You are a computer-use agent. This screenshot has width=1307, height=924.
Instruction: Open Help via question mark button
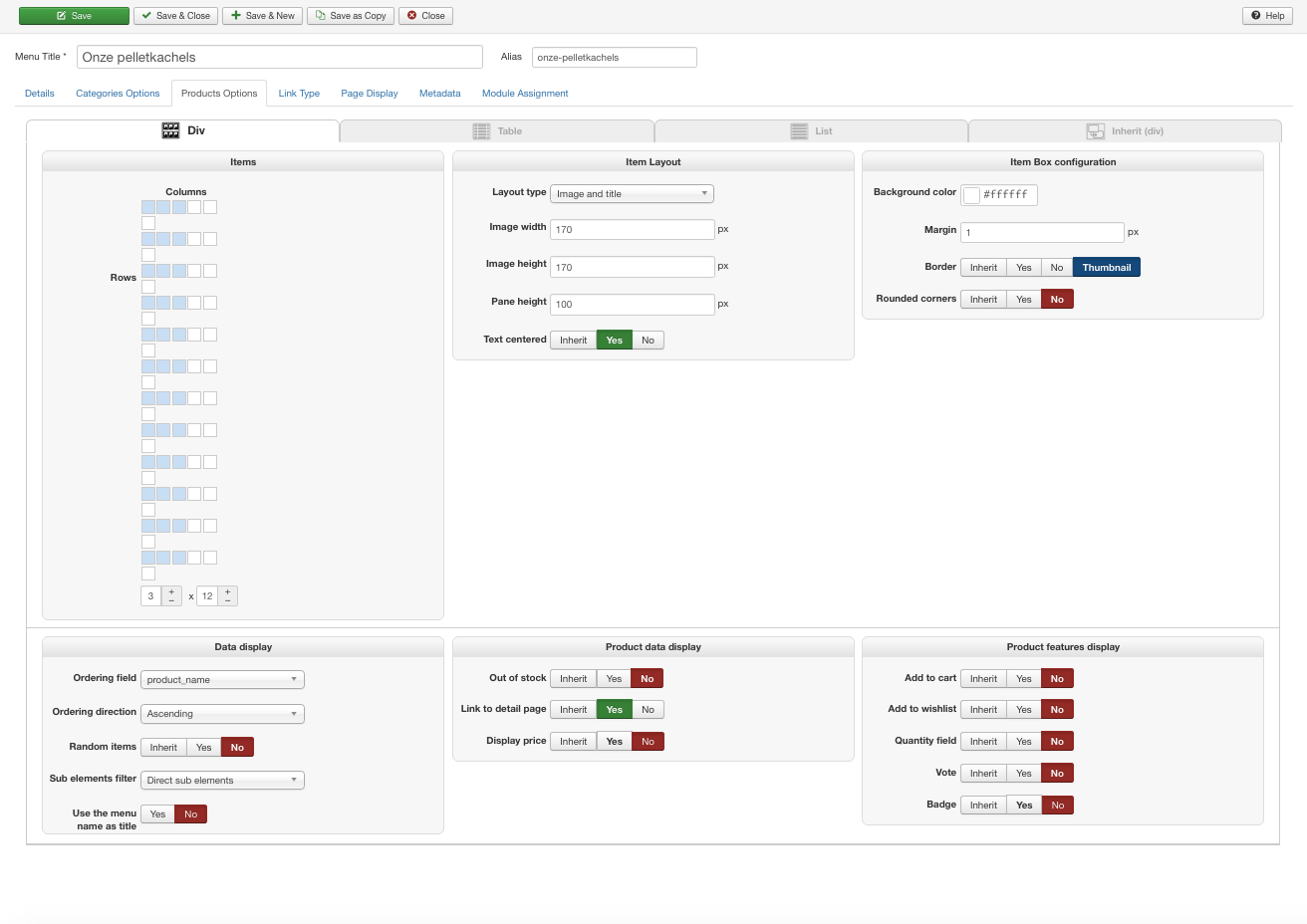click(x=1267, y=16)
